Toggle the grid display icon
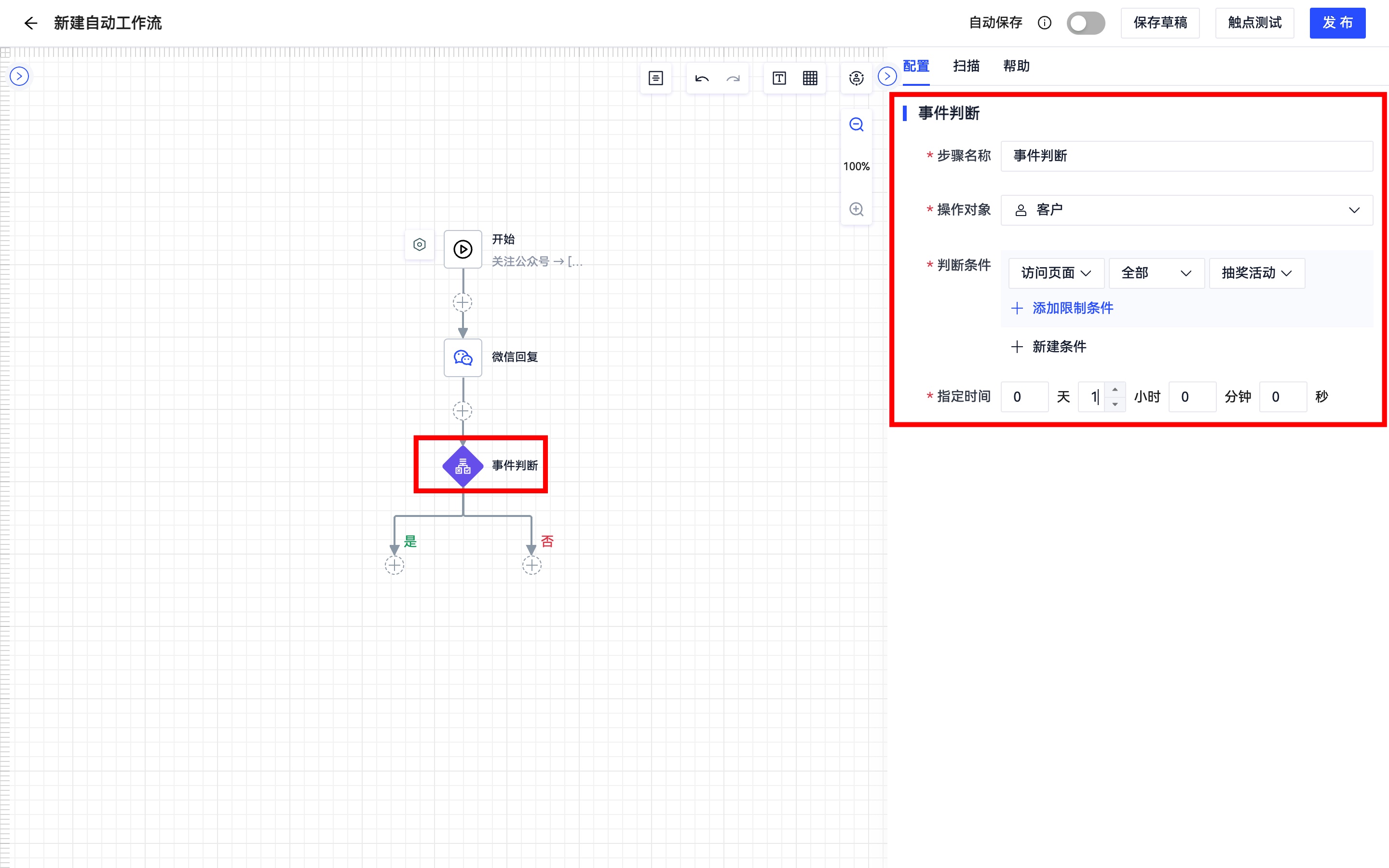 coord(810,79)
